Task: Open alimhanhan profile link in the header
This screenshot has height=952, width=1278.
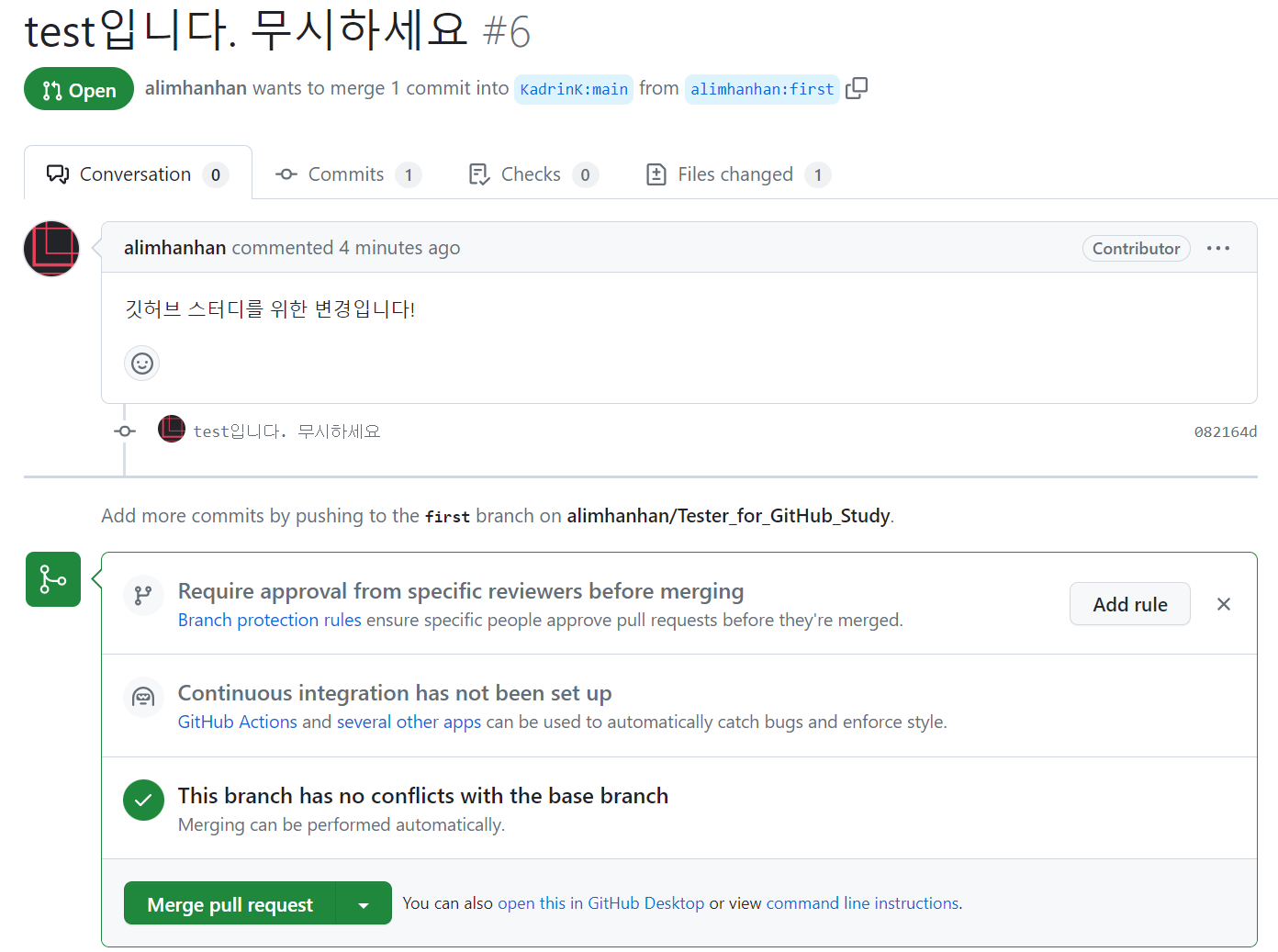Action: pyautogui.click(x=196, y=88)
